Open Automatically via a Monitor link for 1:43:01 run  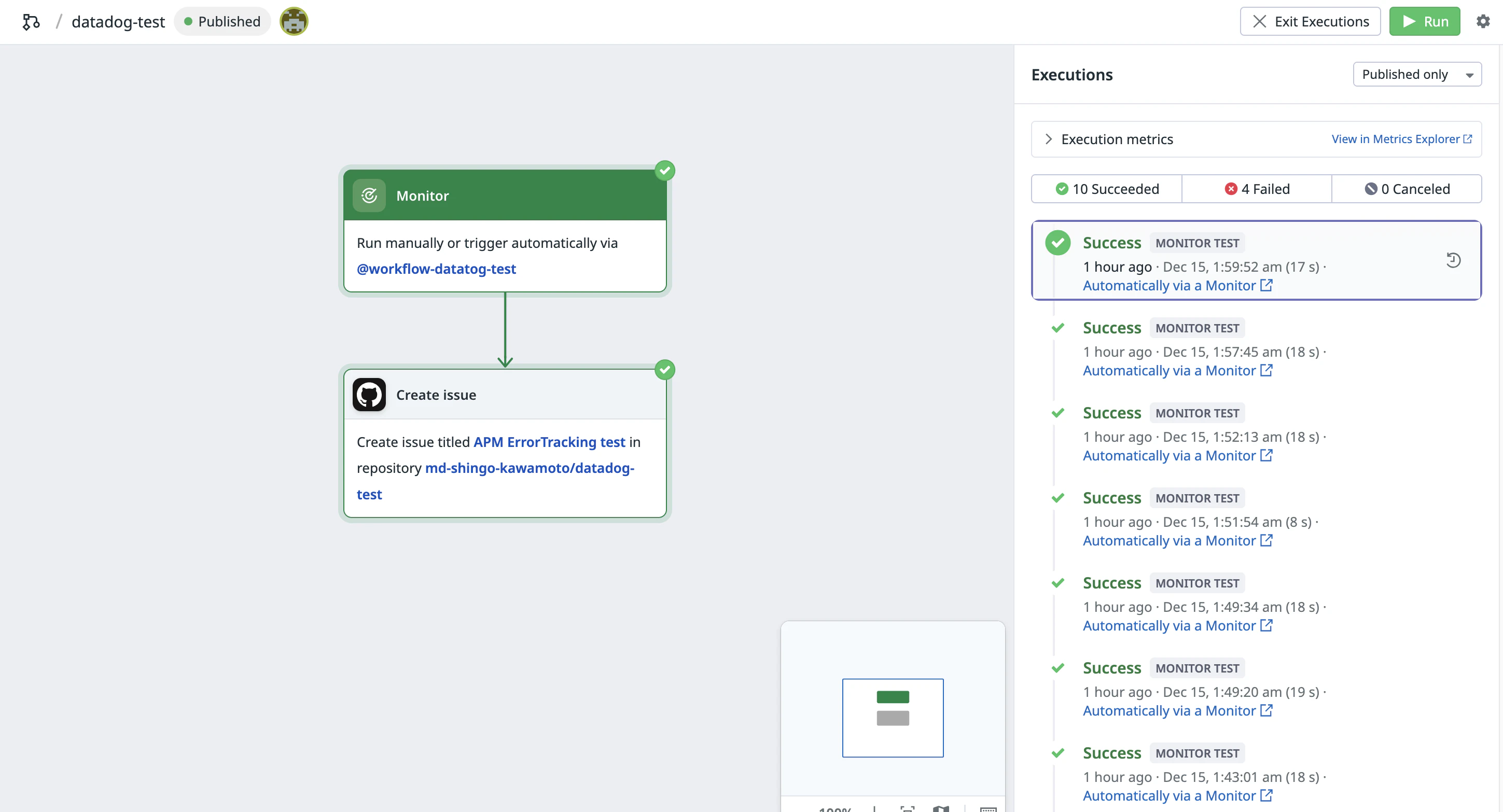pos(1177,796)
